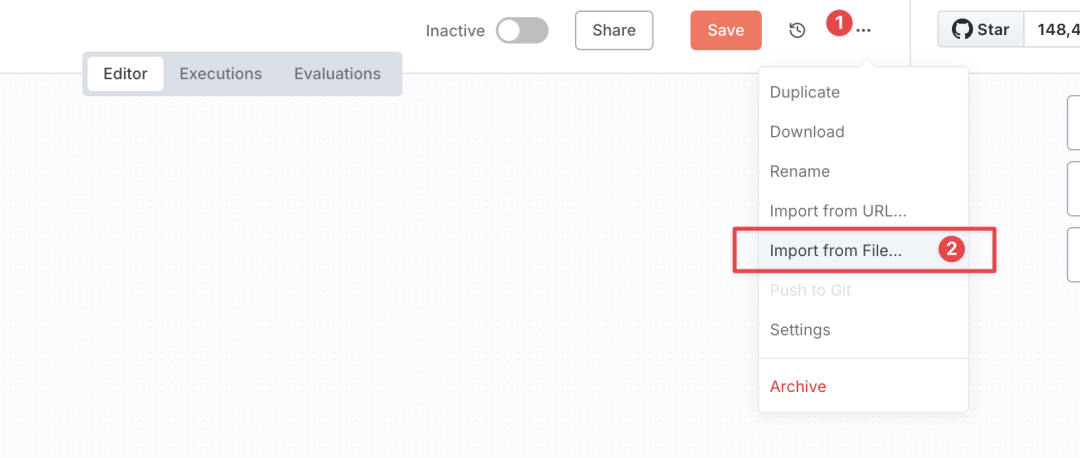This screenshot has width=1080, height=458.
Task: Click the red Archive option
Action: [798, 386]
